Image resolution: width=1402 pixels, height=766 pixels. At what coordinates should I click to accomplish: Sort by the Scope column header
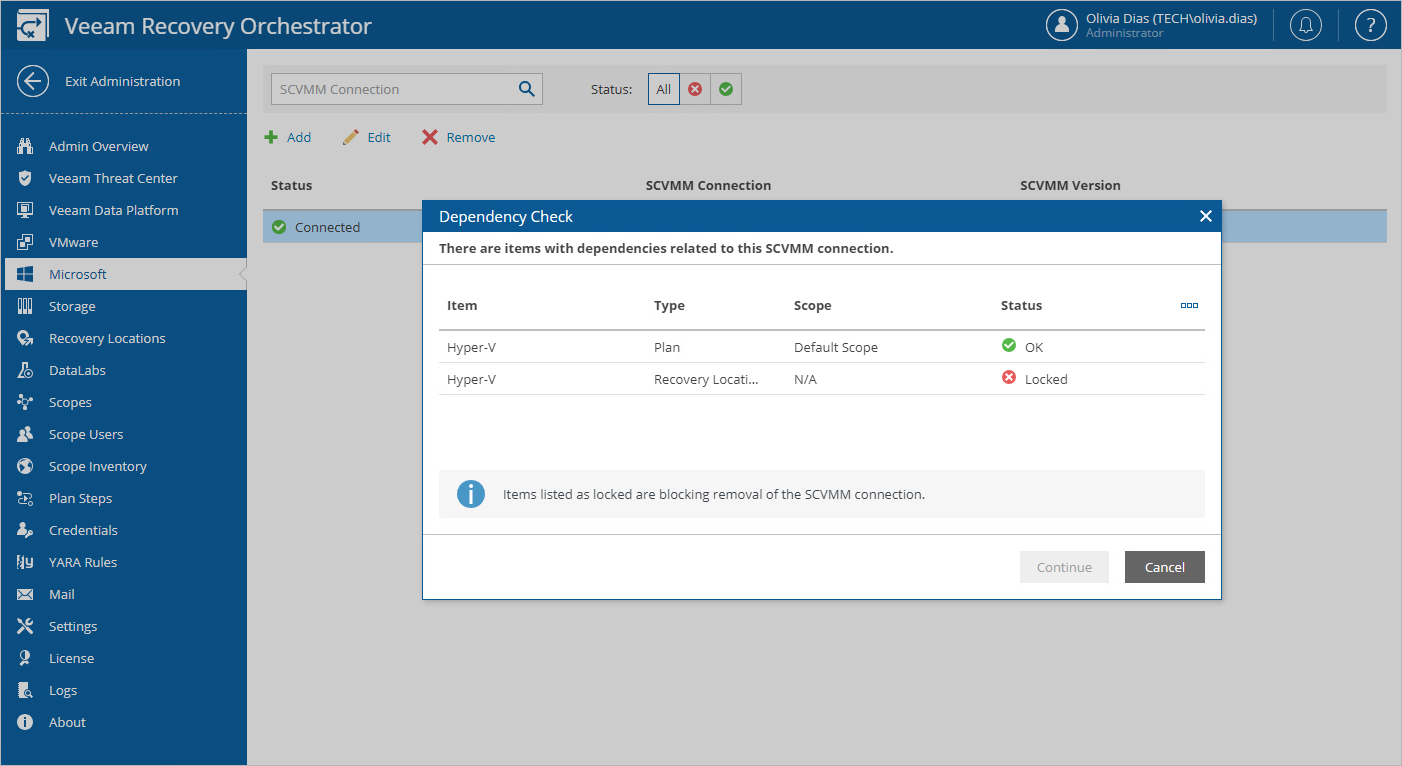pos(812,305)
